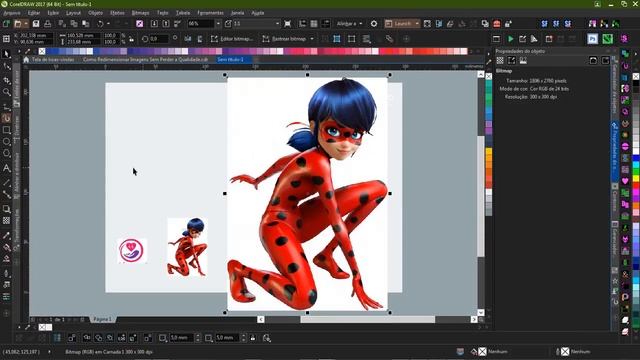Pick the dark blue swatch in top palette
The height and width of the screenshot is (360, 640).
point(49,51)
